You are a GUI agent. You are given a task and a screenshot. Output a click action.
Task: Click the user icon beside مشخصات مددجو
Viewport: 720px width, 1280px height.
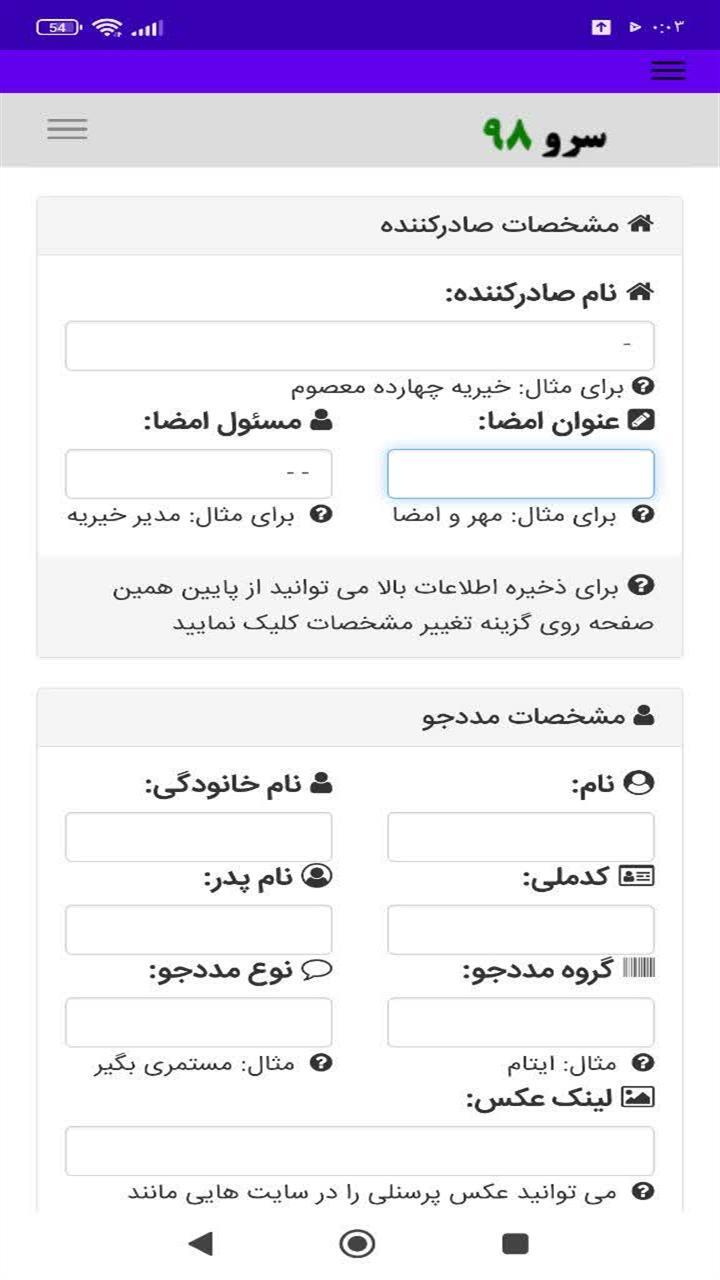[x=644, y=716]
